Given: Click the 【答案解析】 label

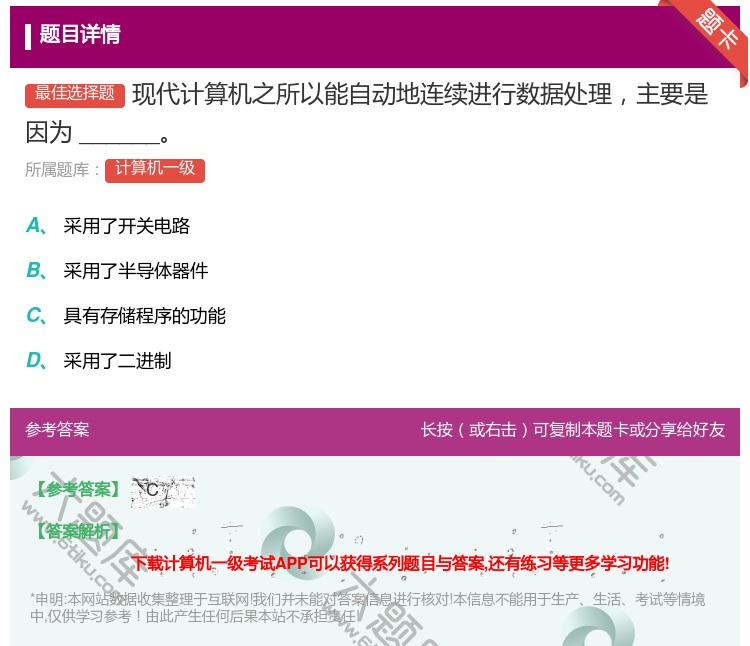Looking at the screenshot, I should pos(79,531).
